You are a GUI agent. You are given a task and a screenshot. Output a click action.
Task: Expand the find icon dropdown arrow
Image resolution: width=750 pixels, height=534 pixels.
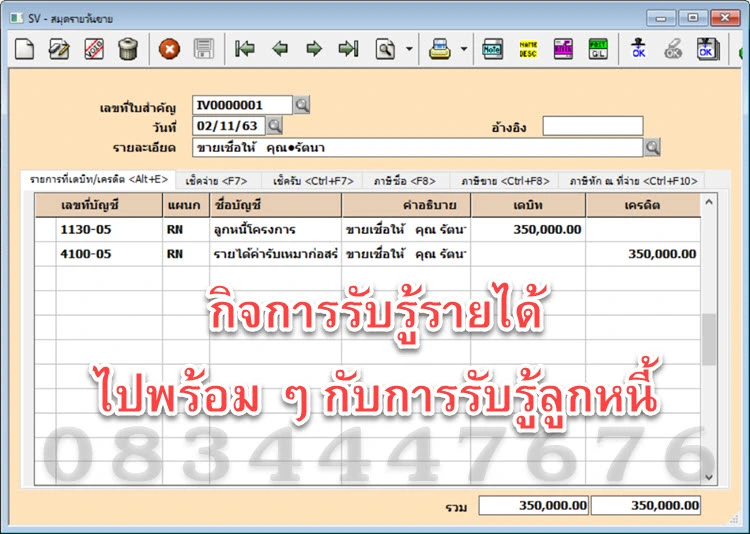coord(409,49)
